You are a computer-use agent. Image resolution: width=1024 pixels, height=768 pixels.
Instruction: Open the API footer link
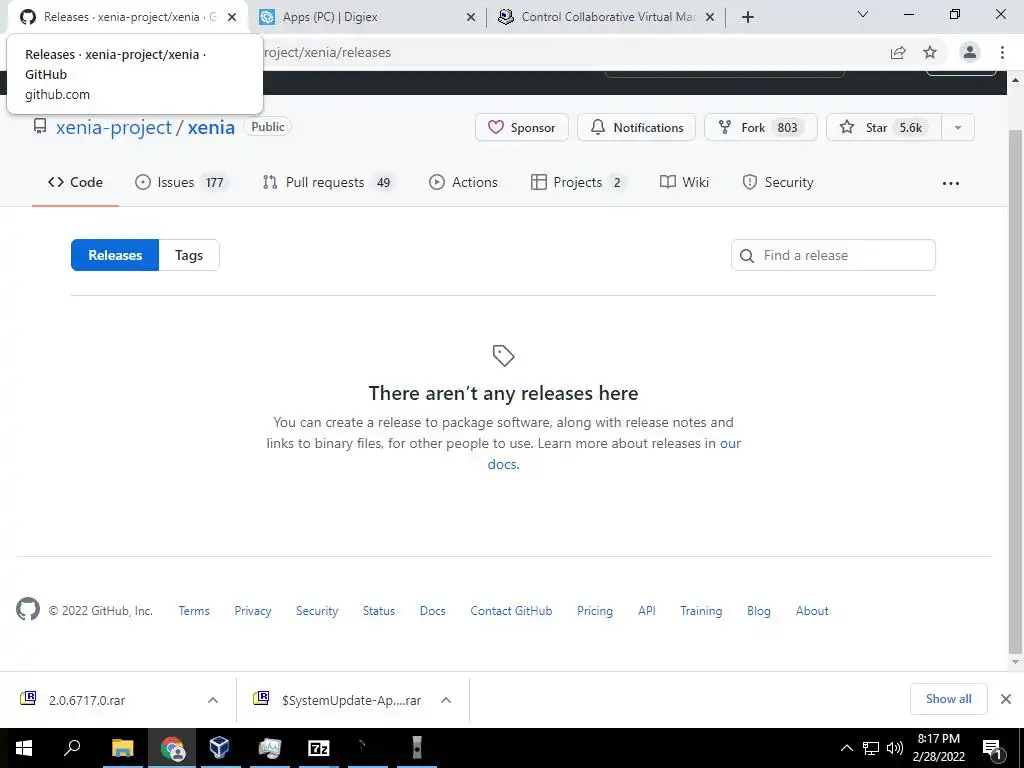click(647, 611)
